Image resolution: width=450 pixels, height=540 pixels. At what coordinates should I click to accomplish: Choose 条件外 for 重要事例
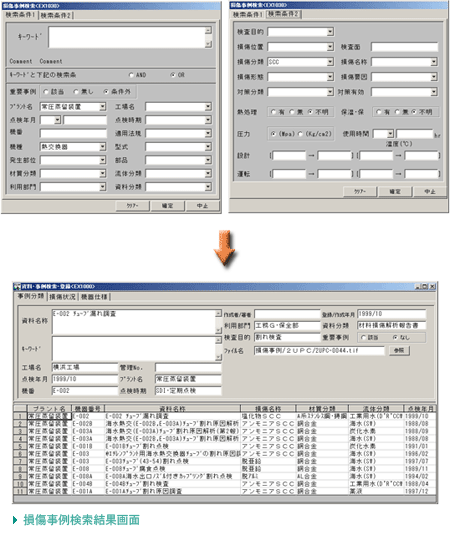(106, 92)
